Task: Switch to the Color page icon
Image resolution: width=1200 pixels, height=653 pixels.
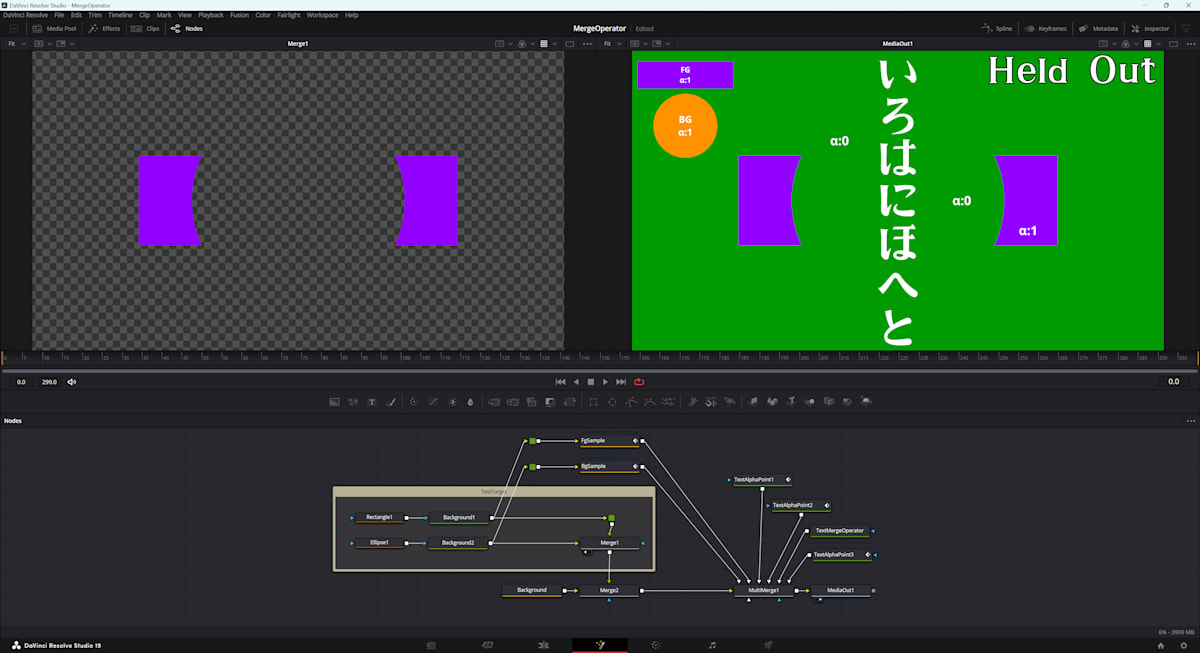Action: (656, 645)
